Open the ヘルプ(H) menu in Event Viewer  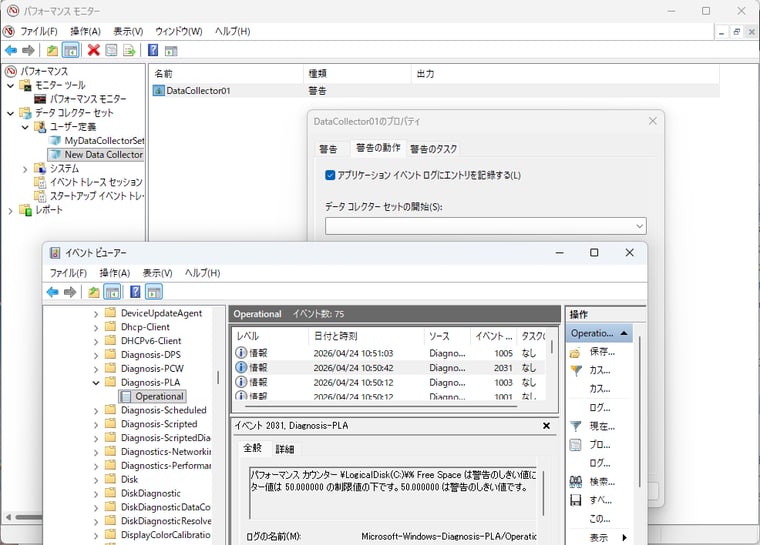coord(203,273)
